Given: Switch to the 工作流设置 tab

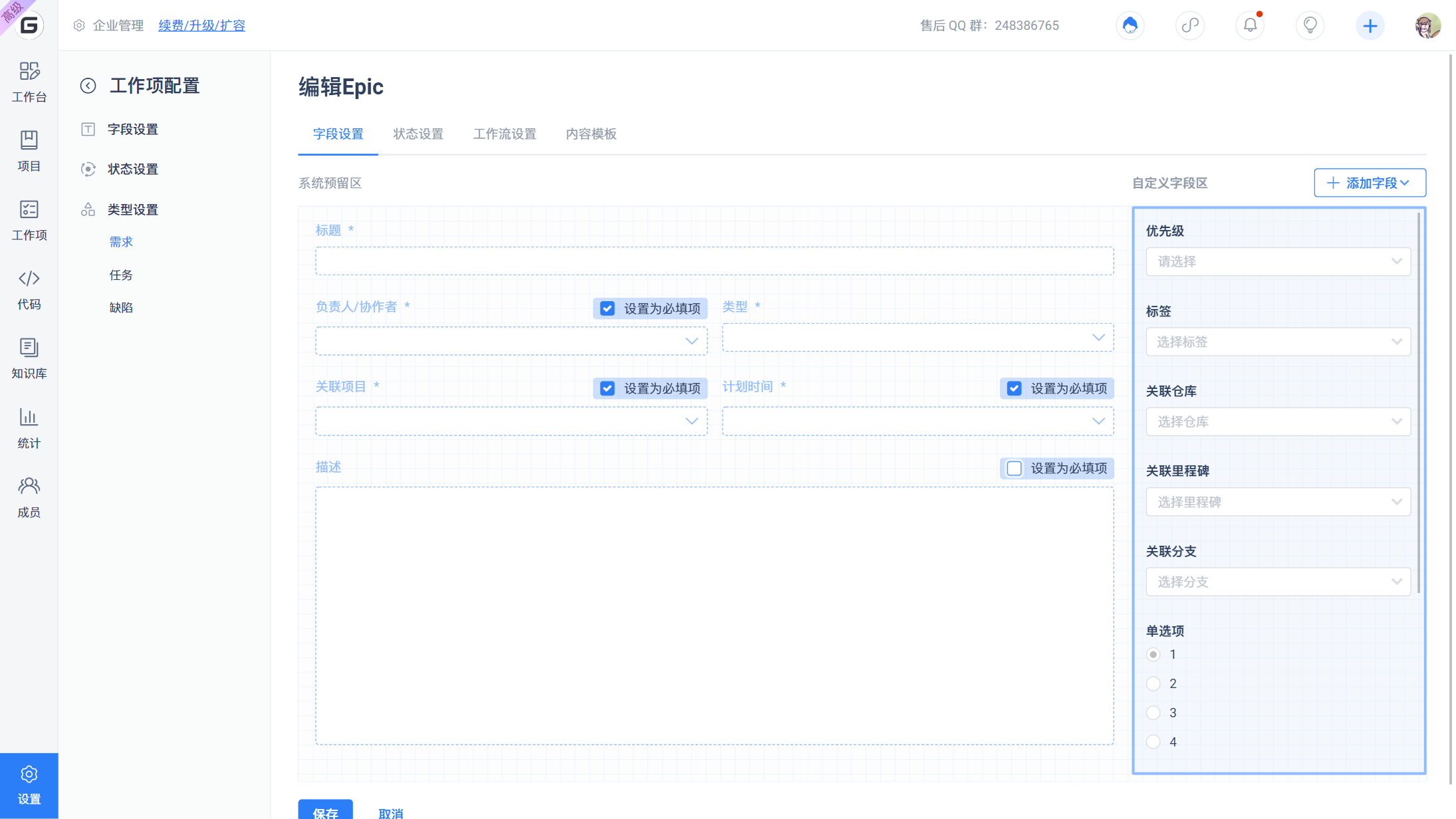Looking at the screenshot, I should pyautogui.click(x=505, y=134).
